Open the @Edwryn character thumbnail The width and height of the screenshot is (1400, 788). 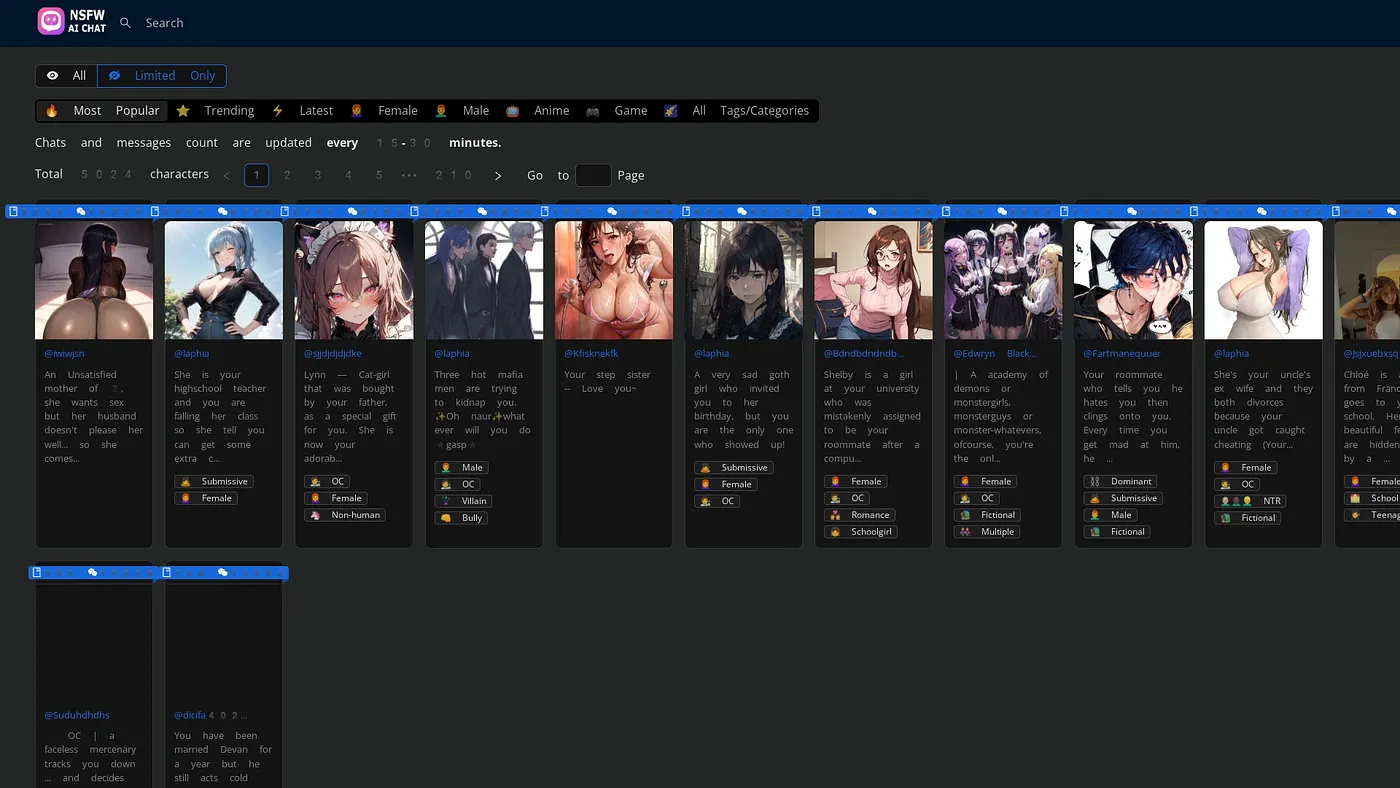(x=1003, y=280)
